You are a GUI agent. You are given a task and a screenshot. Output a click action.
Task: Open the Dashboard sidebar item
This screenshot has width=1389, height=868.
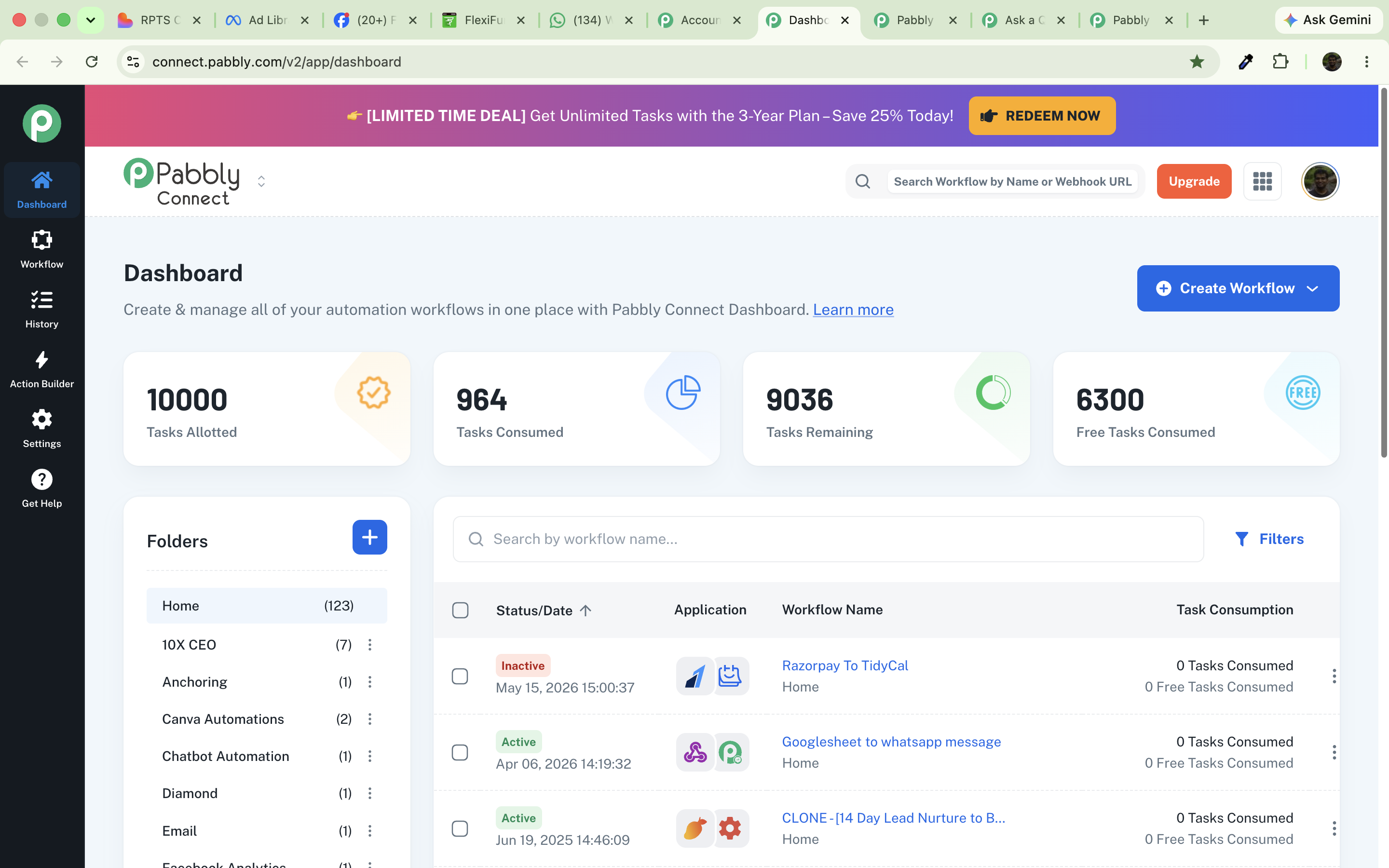(42, 190)
